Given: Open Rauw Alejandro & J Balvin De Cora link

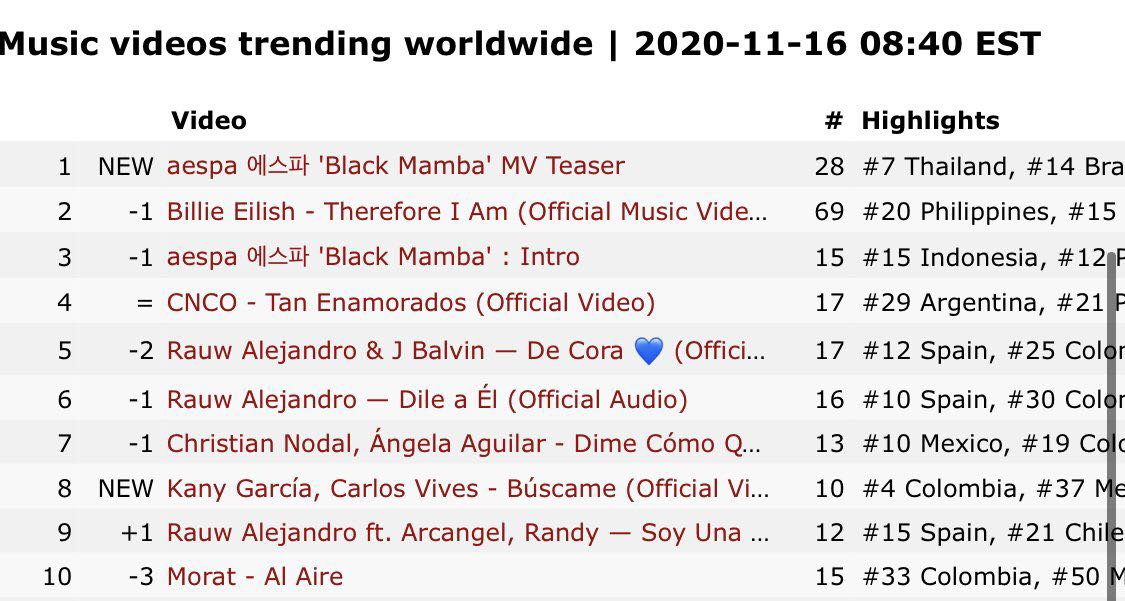Looking at the screenshot, I should (x=466, y=351).
